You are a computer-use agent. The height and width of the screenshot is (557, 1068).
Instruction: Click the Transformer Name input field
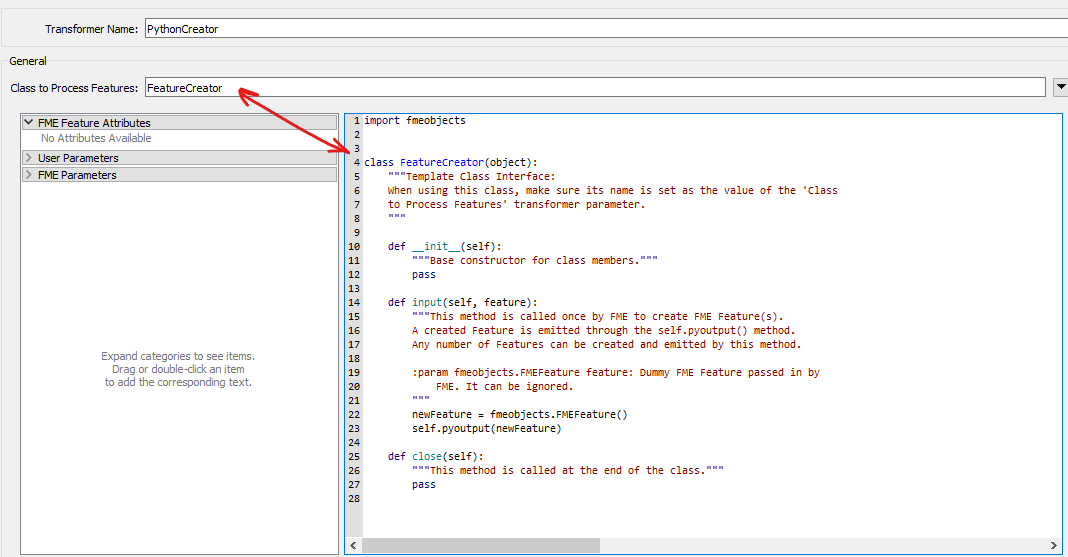[x=606, y=29]
